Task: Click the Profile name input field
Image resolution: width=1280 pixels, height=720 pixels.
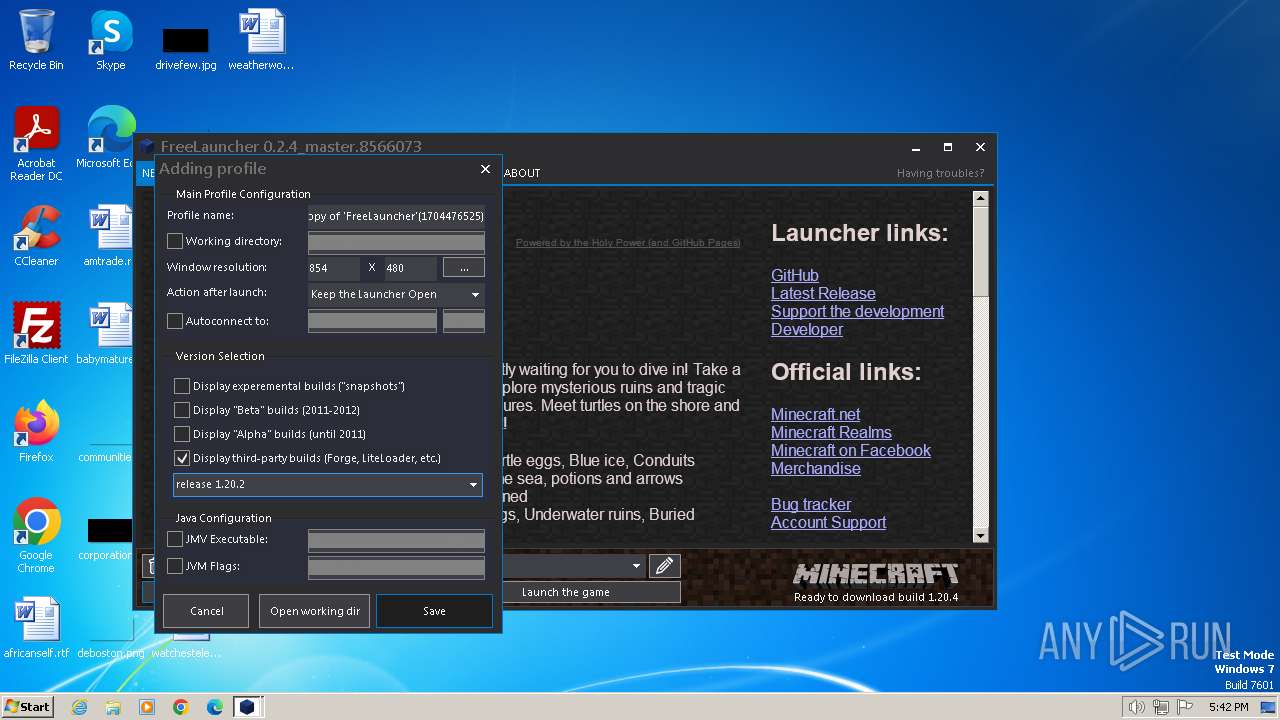Action: [396, 215]
